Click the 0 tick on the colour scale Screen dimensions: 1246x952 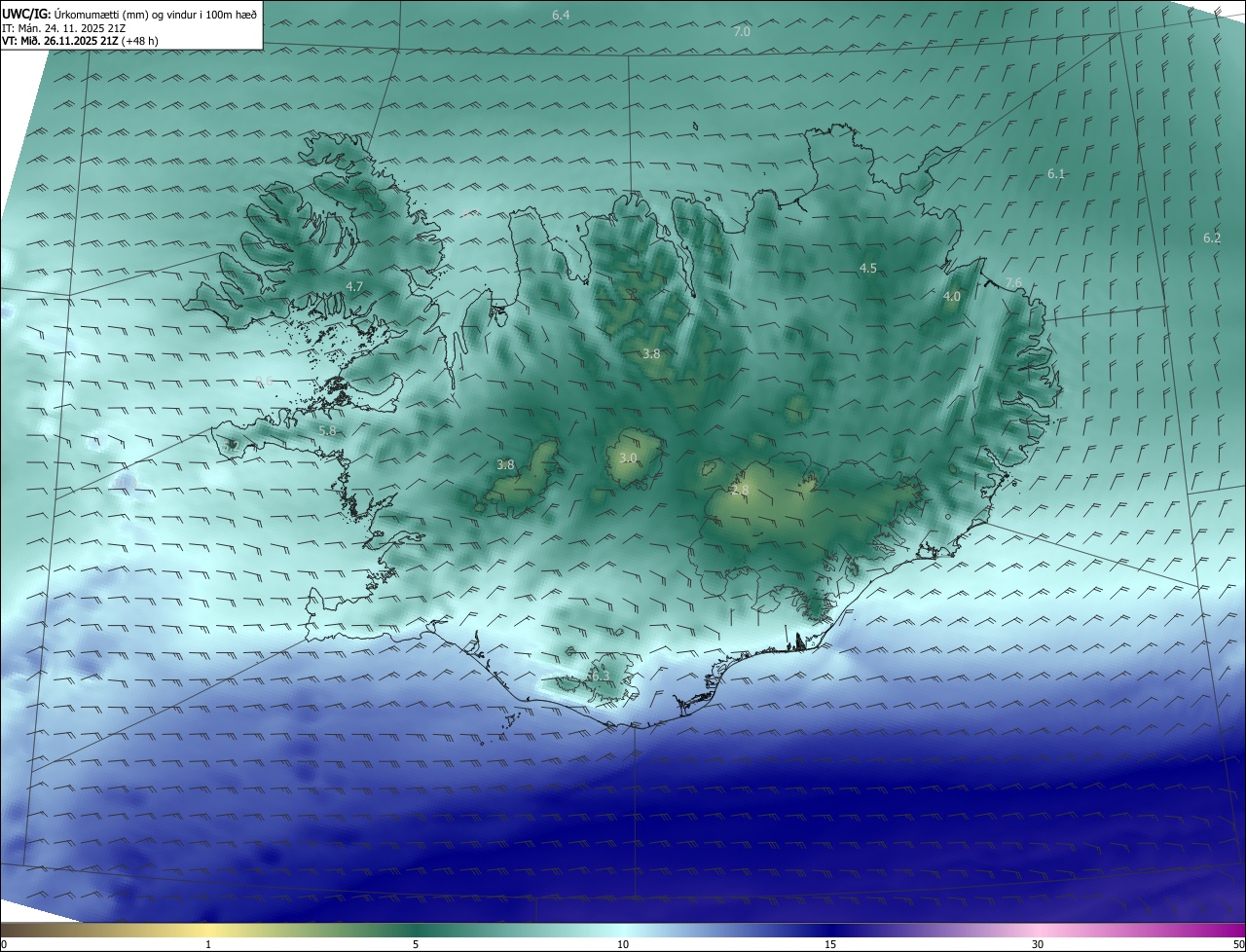coord(4,944)
